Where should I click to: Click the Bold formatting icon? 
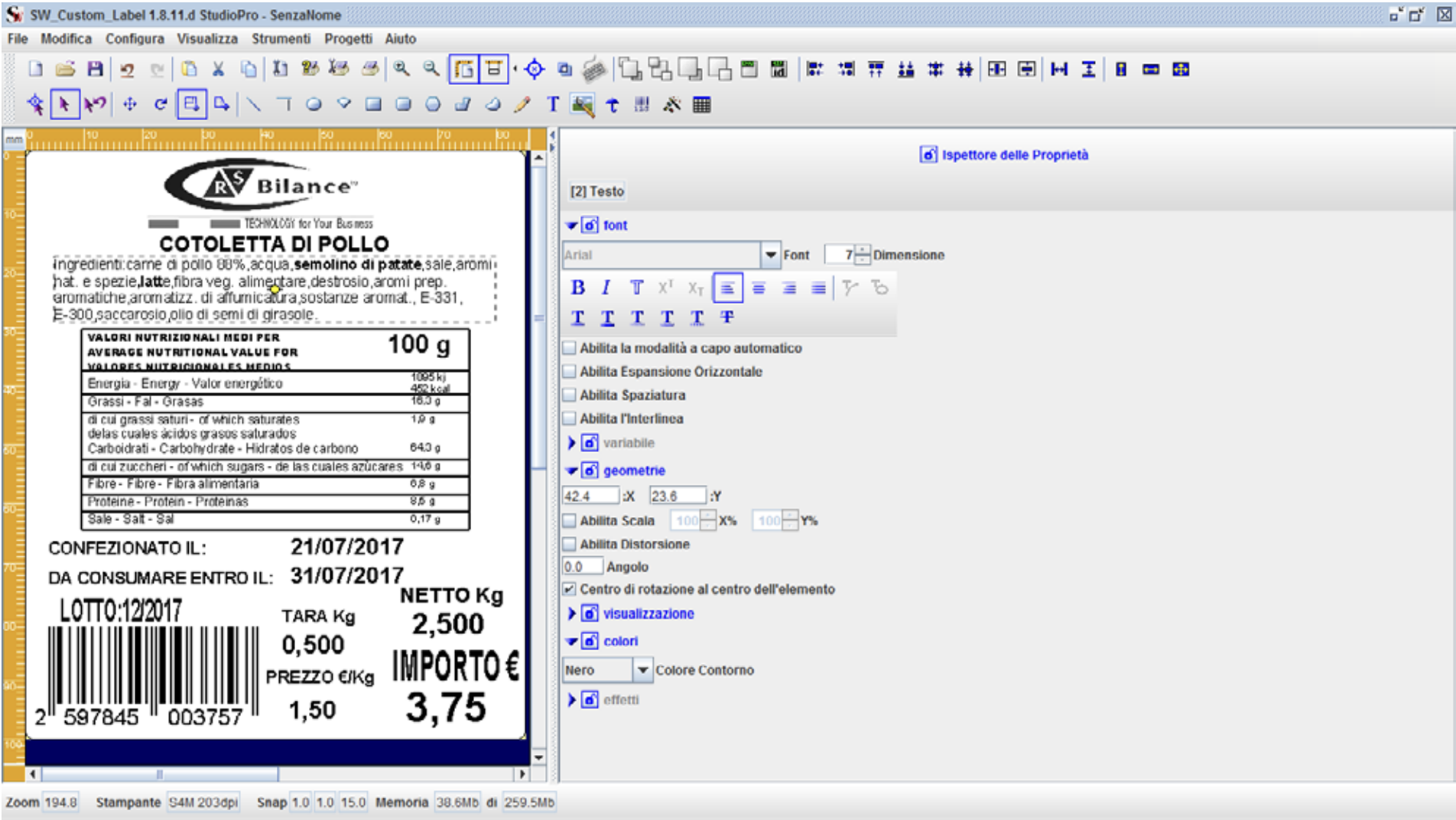(578, 288)
